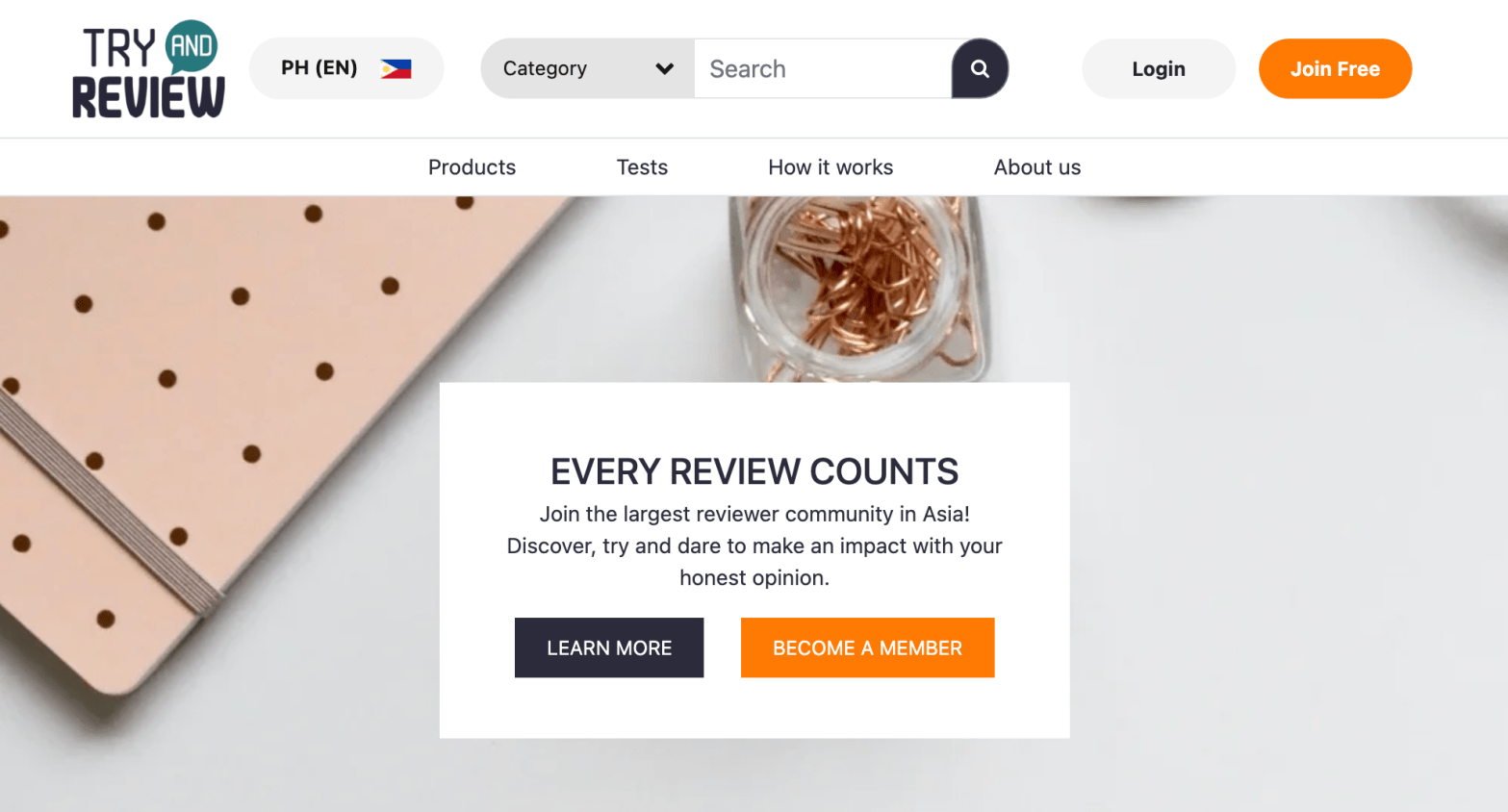Click the LEARN MORE button
Viewport: 1508px width, 812px height.
coord(609,647)
